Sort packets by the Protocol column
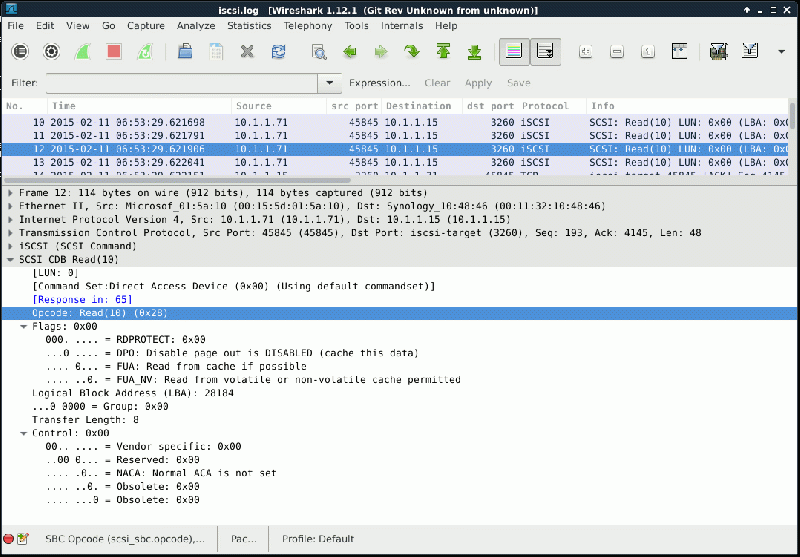The image size is (800, 557). click(x=552, y=106)
